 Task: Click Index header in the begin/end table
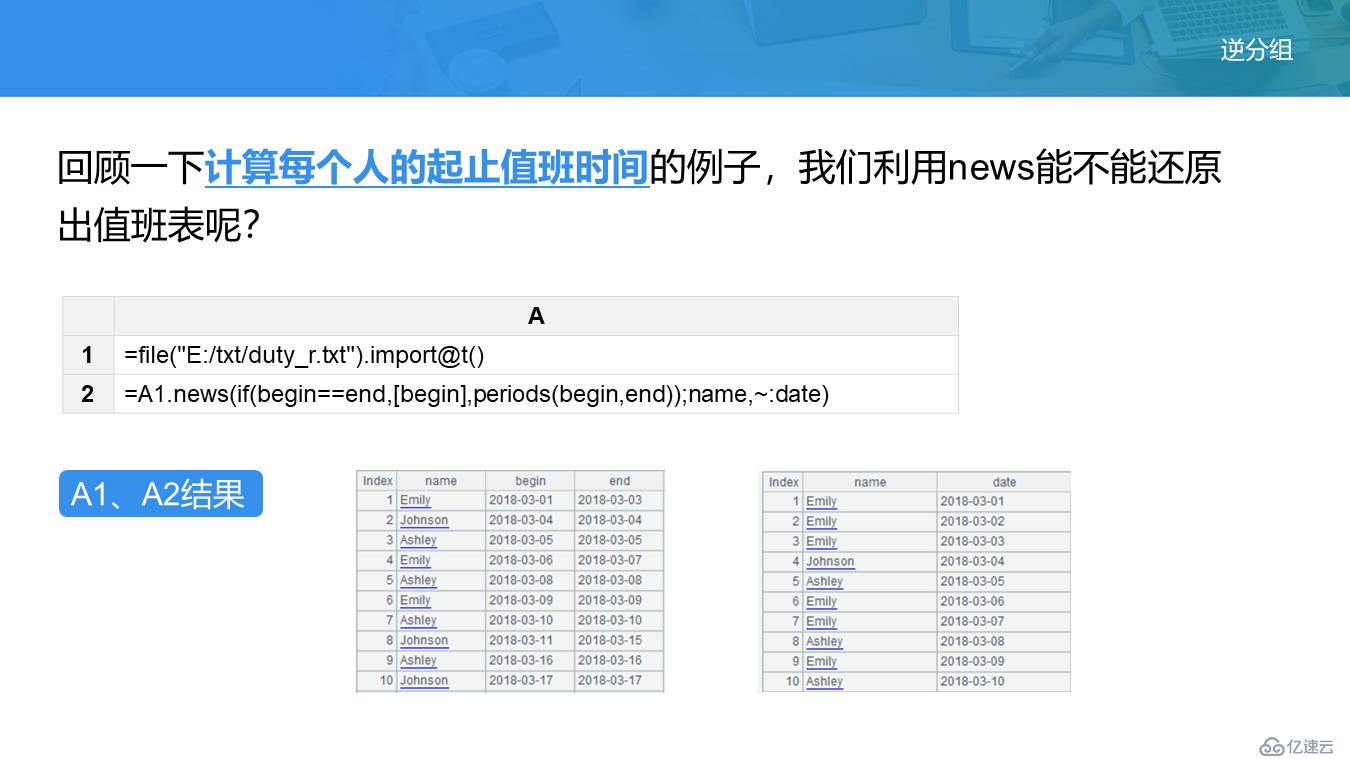pos(377,481)
